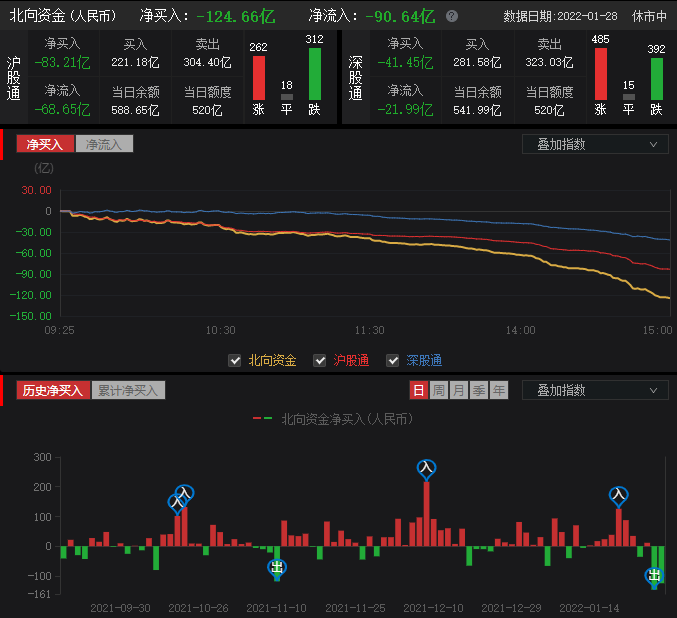Switch to the 净流入 tab
This screenshot has width=677, height=618.
[104, 144]
